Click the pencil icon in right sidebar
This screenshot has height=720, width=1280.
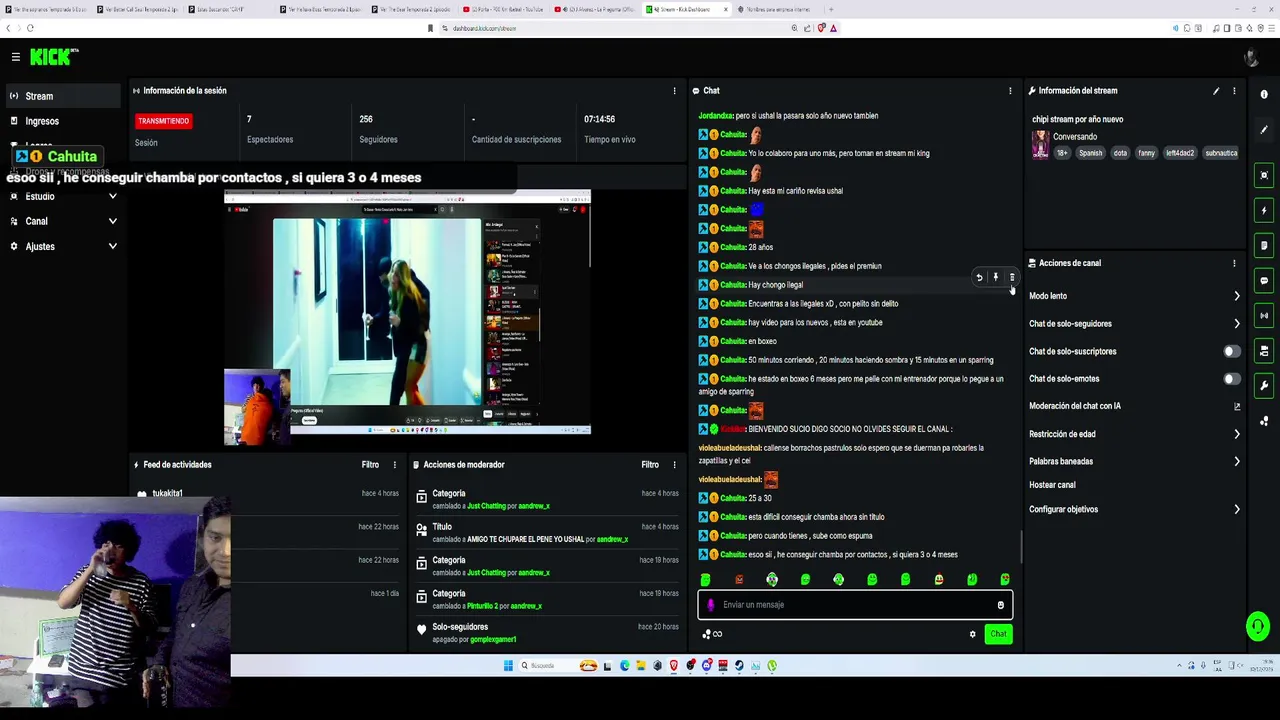tap(1264, 130)
